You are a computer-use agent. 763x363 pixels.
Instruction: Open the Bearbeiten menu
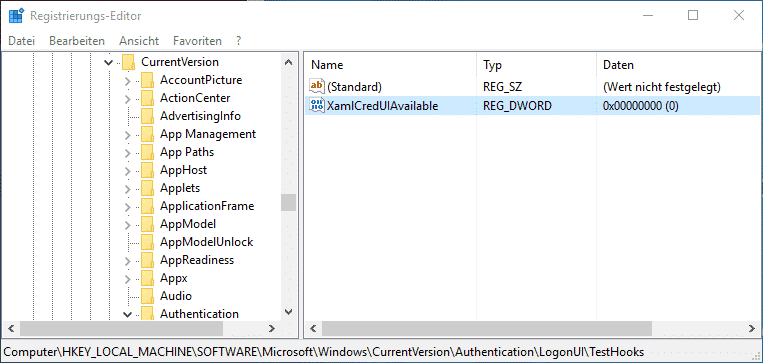(x=77, y=41)
